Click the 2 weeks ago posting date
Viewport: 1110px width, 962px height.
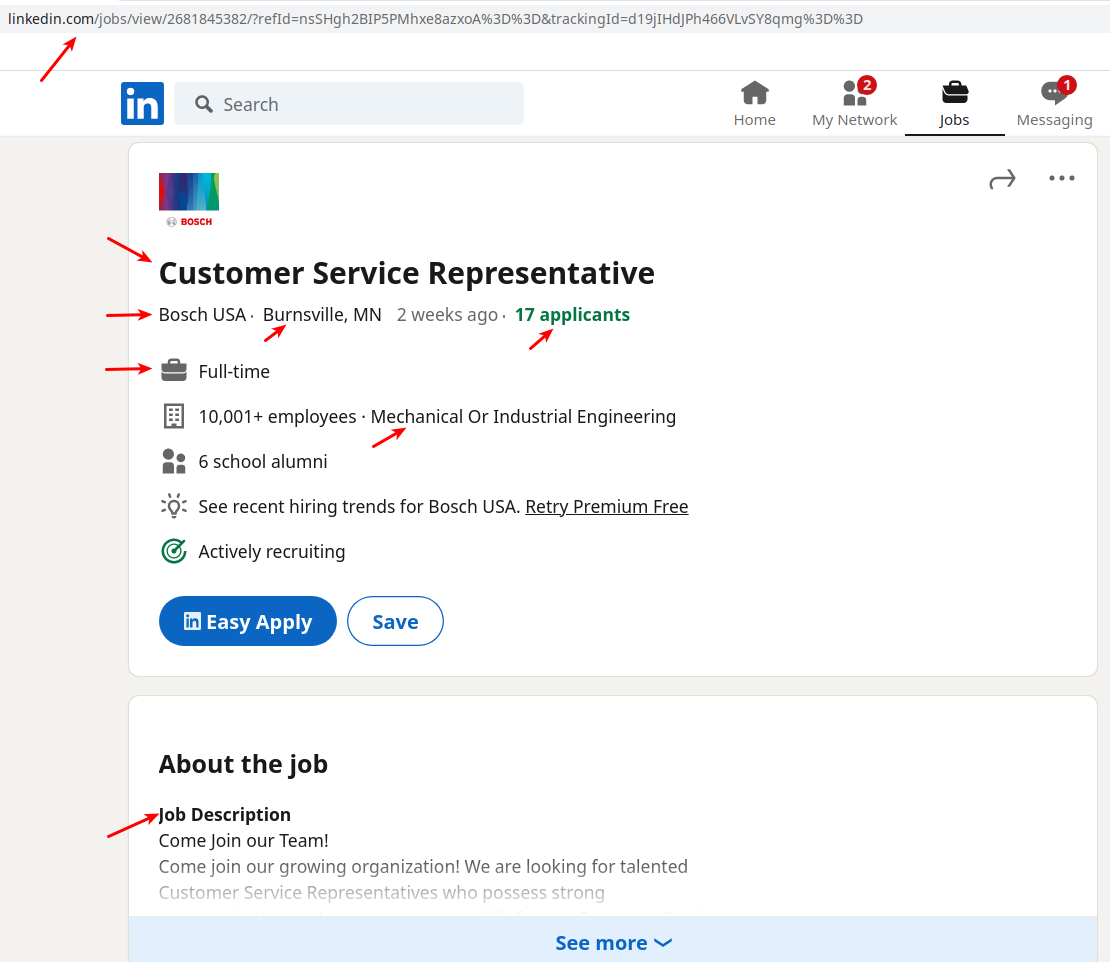point(447,314)
